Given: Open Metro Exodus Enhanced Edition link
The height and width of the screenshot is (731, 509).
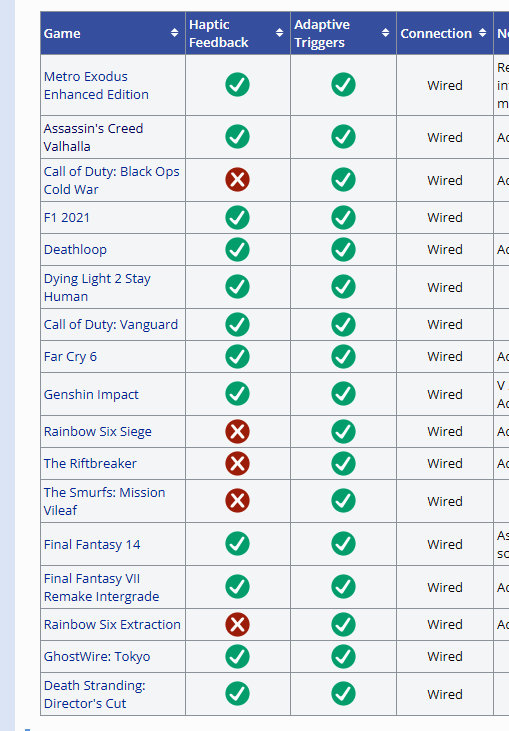Looking at the screenshot, I should [96, 85].
